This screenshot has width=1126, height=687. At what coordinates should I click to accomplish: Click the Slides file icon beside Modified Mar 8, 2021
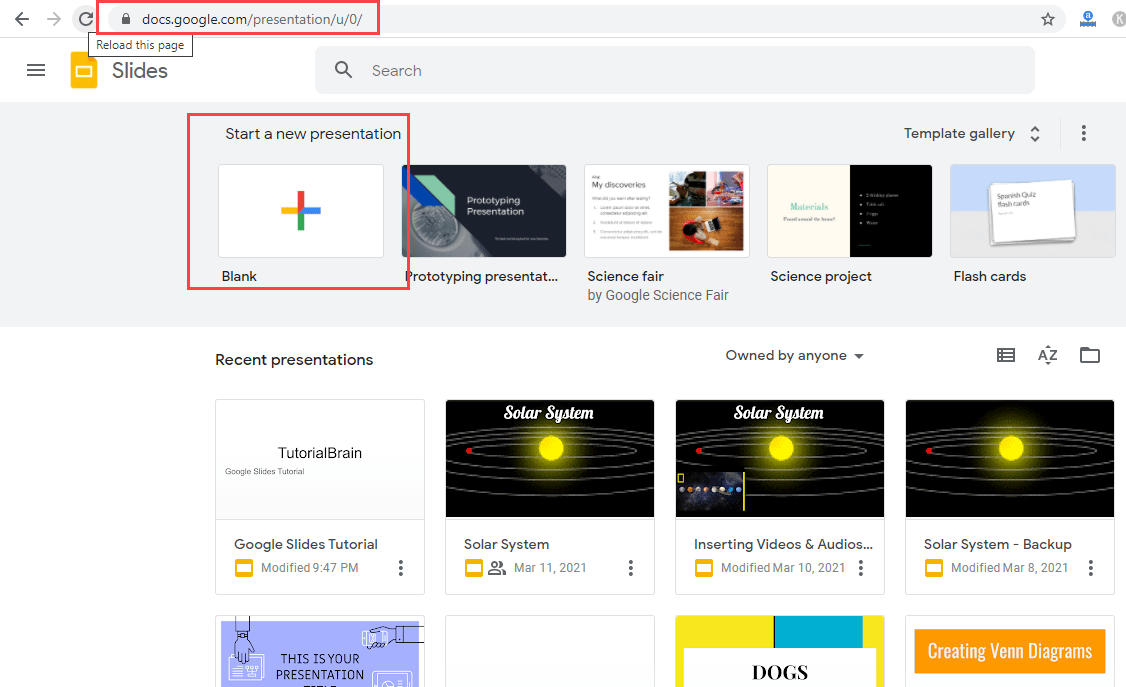pos(934,568)
